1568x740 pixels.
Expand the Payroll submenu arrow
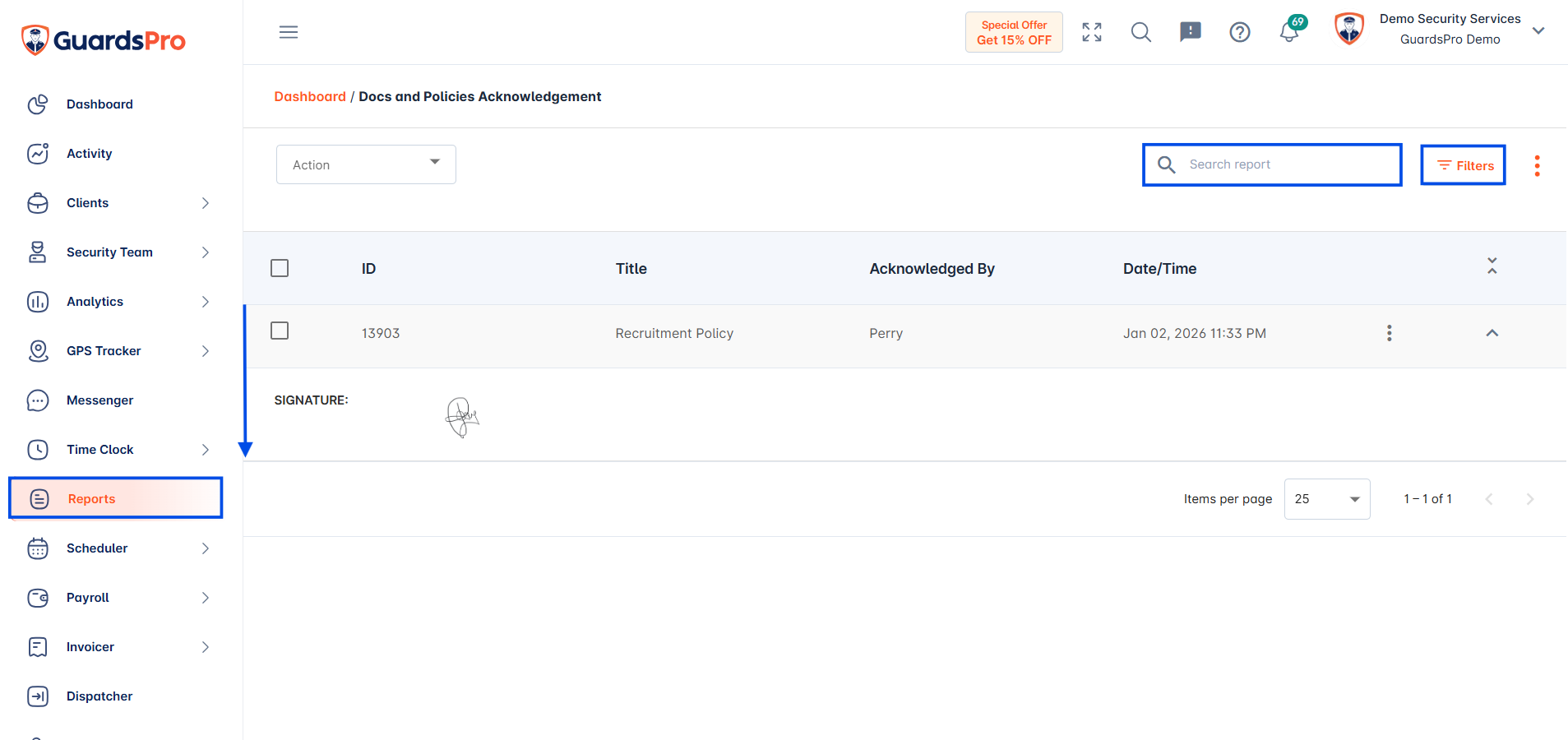[x=206, y=598]
